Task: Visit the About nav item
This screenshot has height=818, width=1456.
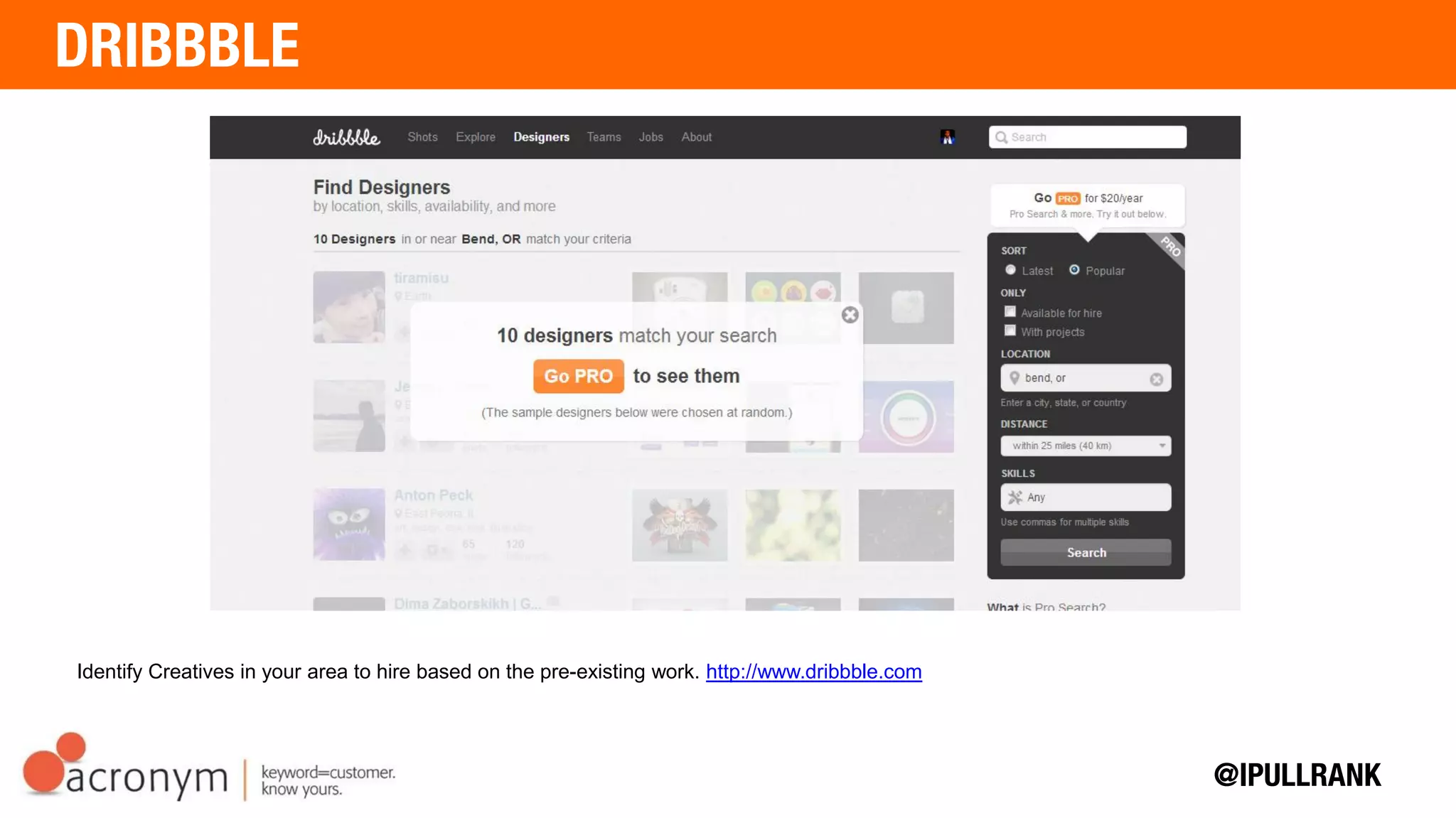Action: 696,137
